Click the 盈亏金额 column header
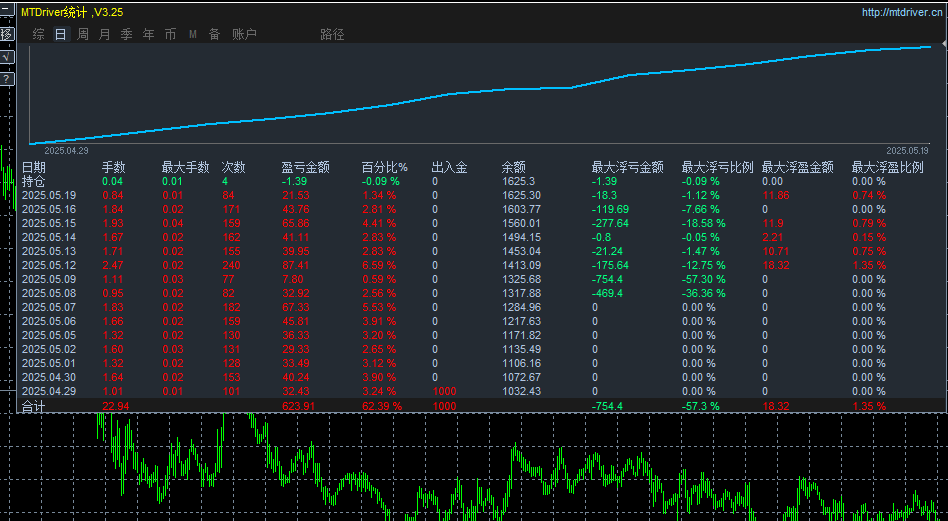This screenshot has width=948, height=521. point(305,167)
